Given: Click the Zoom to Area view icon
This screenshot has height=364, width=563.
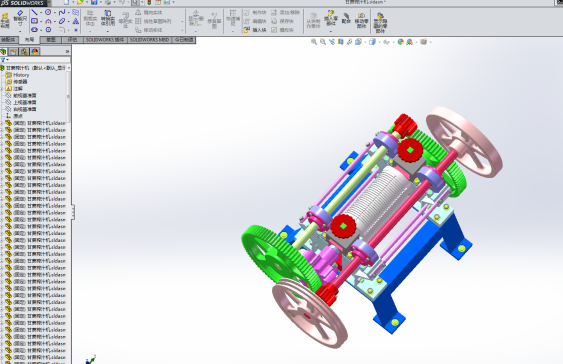Looking at the screenshot, I should click(x=323, y=42).
